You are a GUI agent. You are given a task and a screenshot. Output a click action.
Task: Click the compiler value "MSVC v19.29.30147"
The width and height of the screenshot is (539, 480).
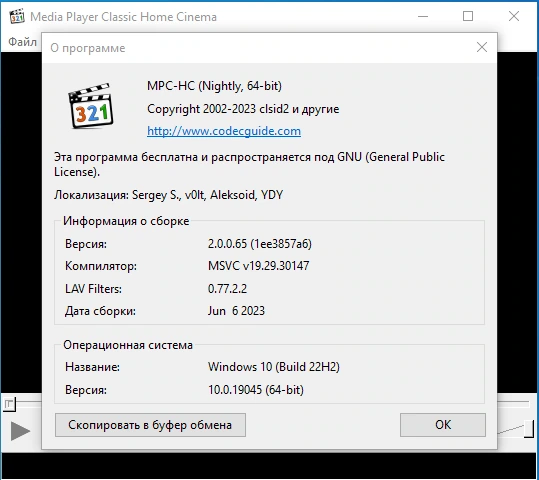pos(258,265)
